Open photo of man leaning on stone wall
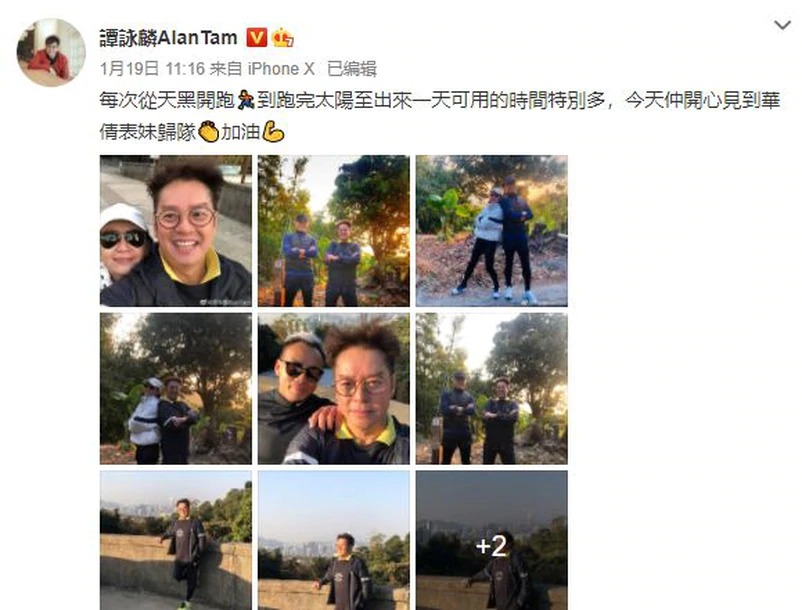This screenshot has width=802, height=610. tap(176, 540)
